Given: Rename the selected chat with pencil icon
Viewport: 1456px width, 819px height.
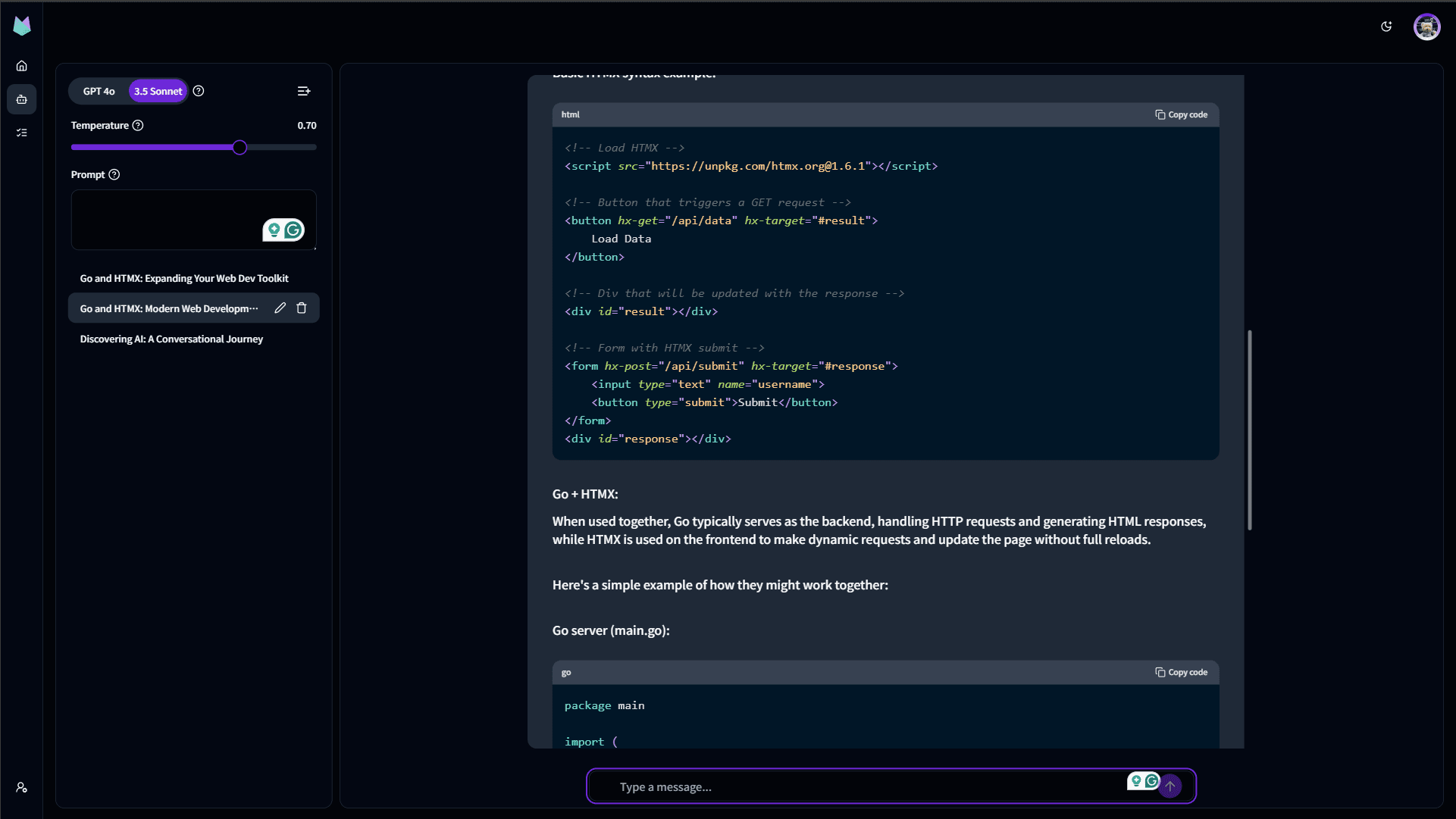Looking at the screenshot, I should [x=280, y=308].
